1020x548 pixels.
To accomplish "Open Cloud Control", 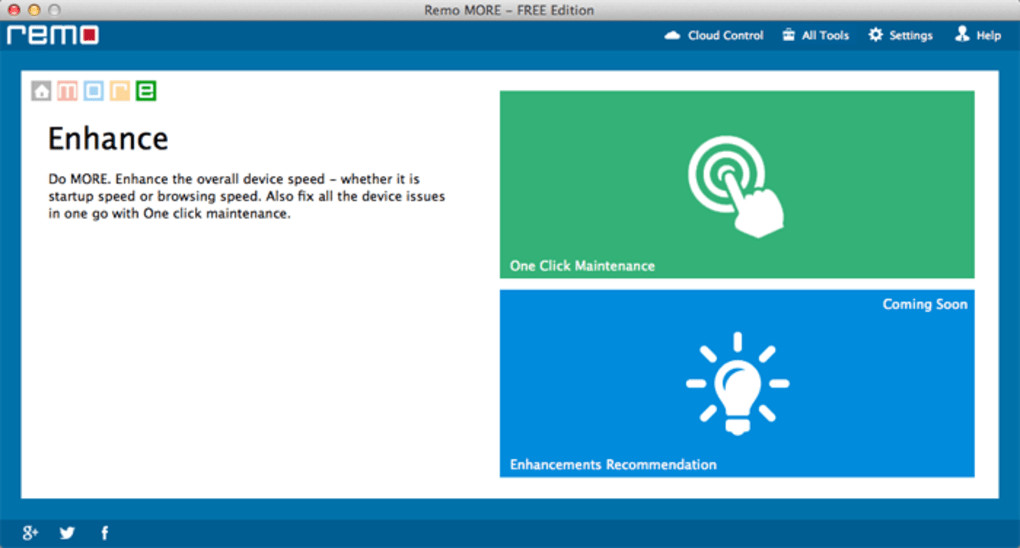I will coord(714,35).
